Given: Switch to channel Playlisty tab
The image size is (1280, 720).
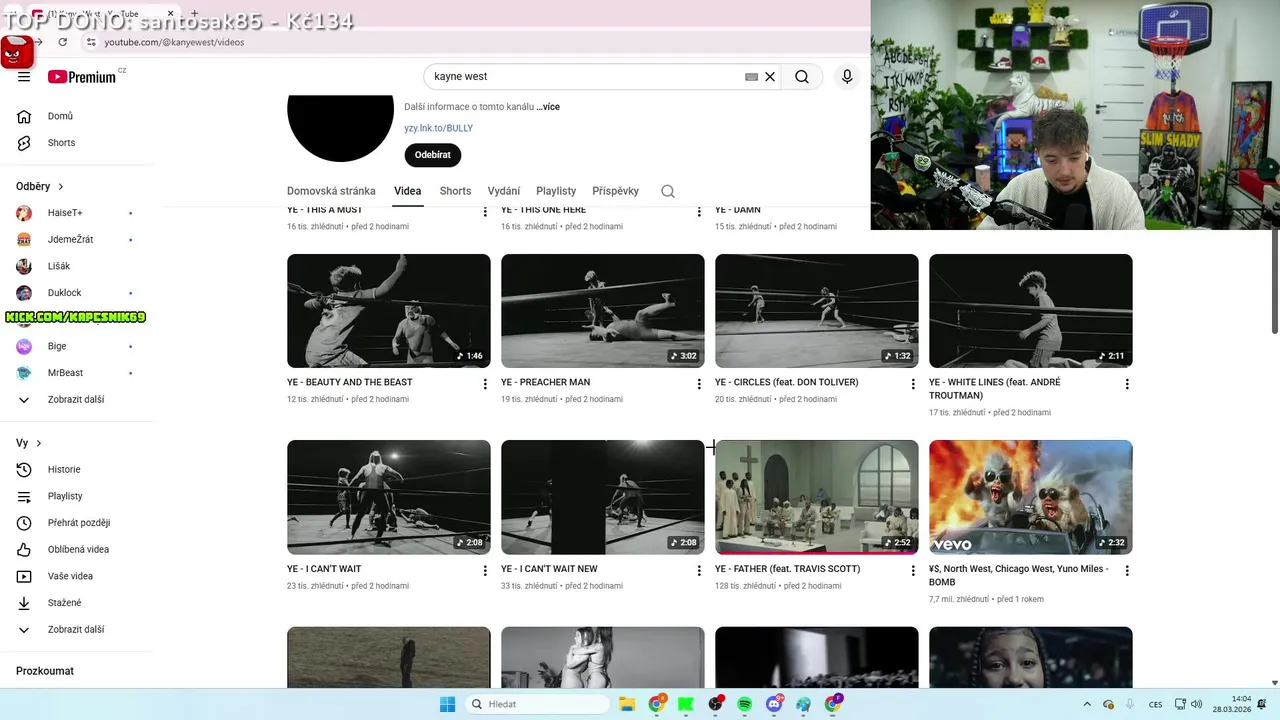Looking at the screenshot, I should (556, 191).
